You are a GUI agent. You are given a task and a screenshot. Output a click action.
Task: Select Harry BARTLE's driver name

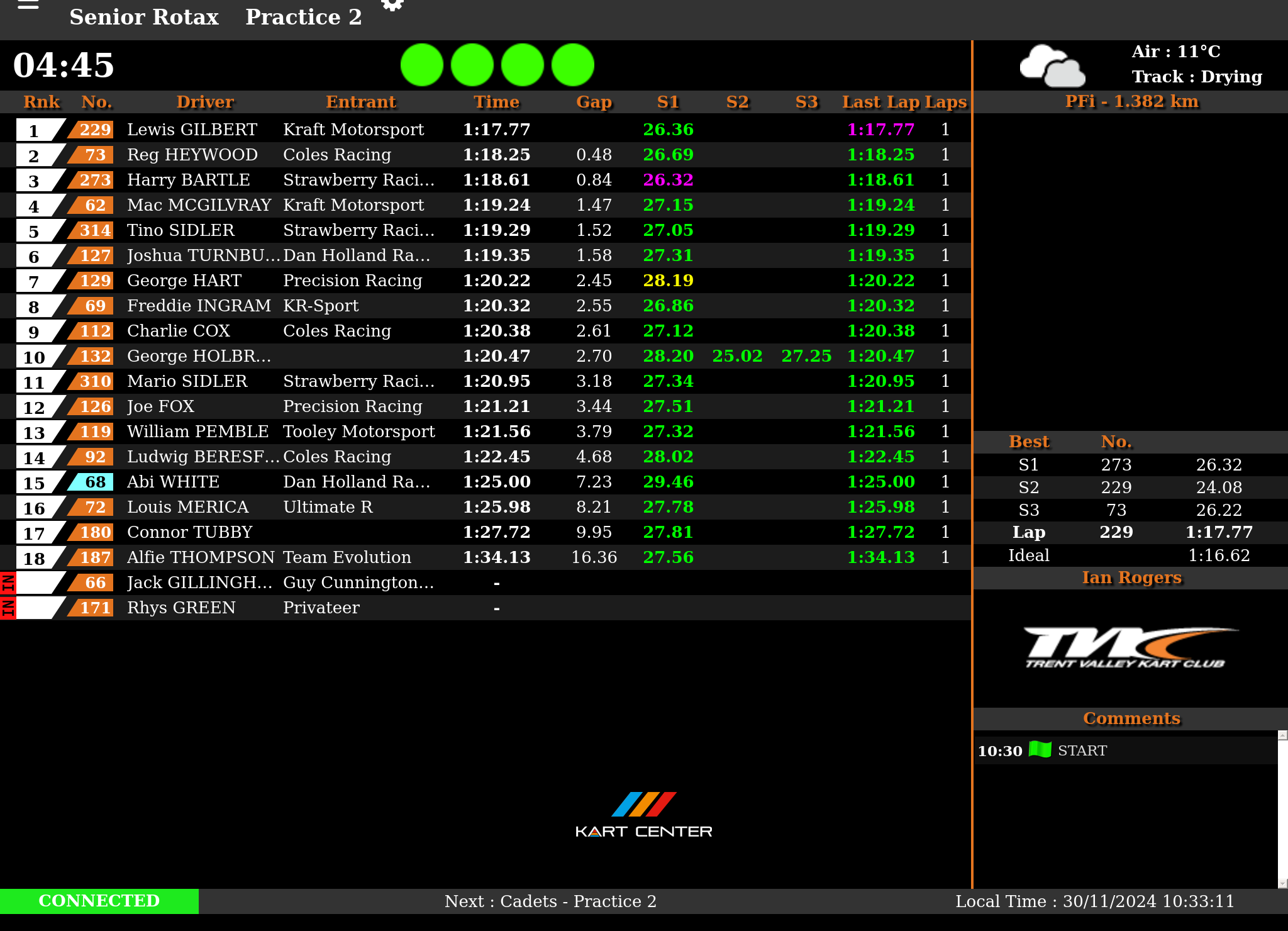pos(189,180)
